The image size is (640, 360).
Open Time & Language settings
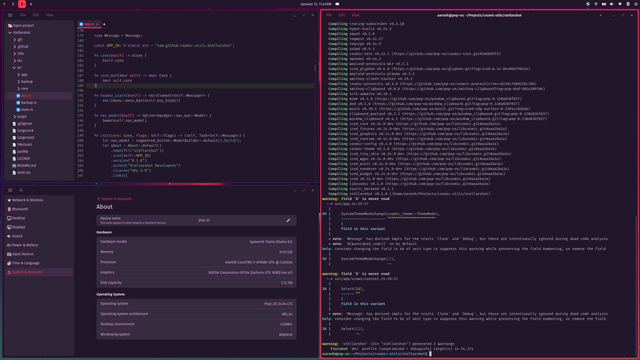[x=39, y=263]
